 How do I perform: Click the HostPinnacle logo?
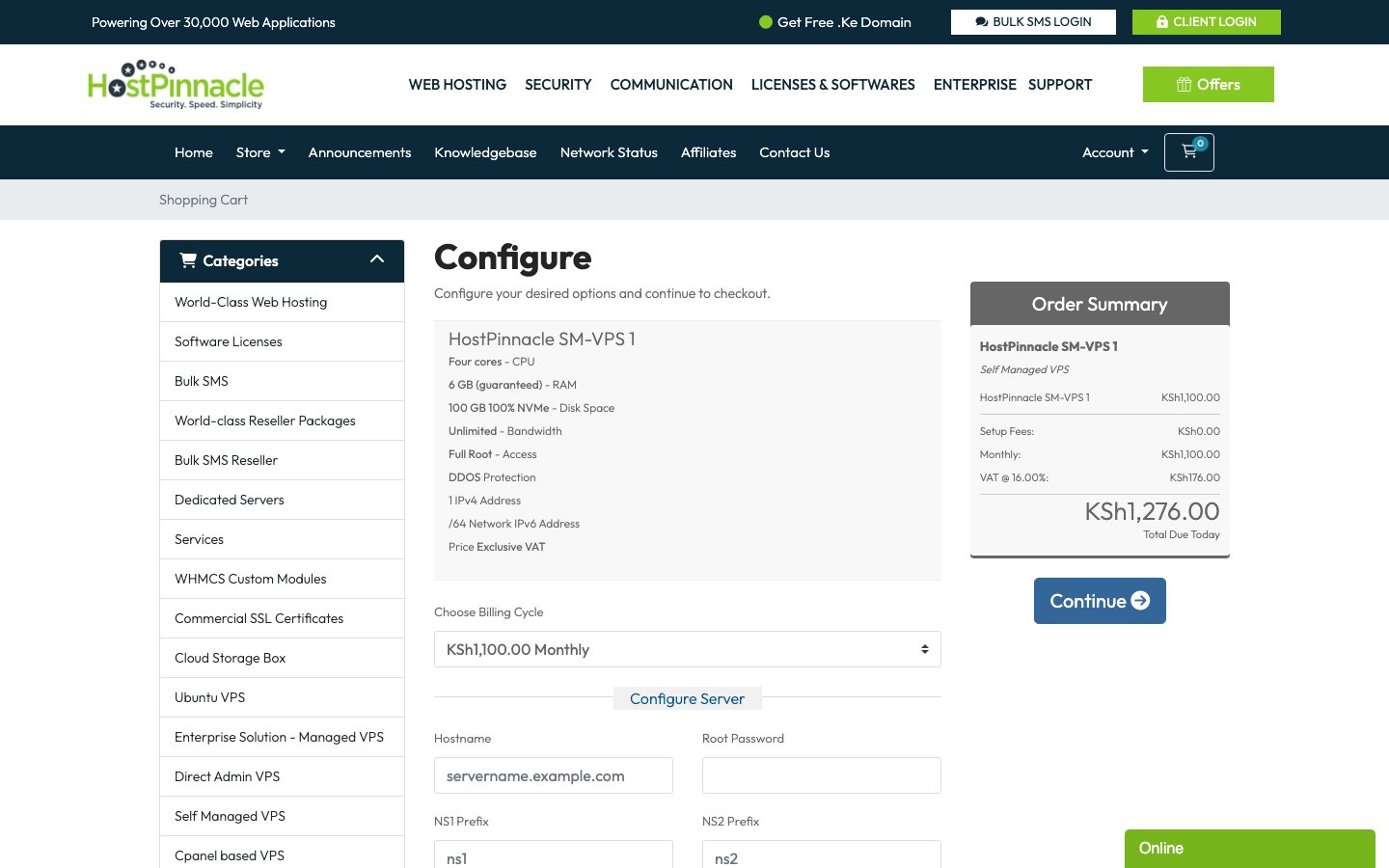(x=176, y=85)
